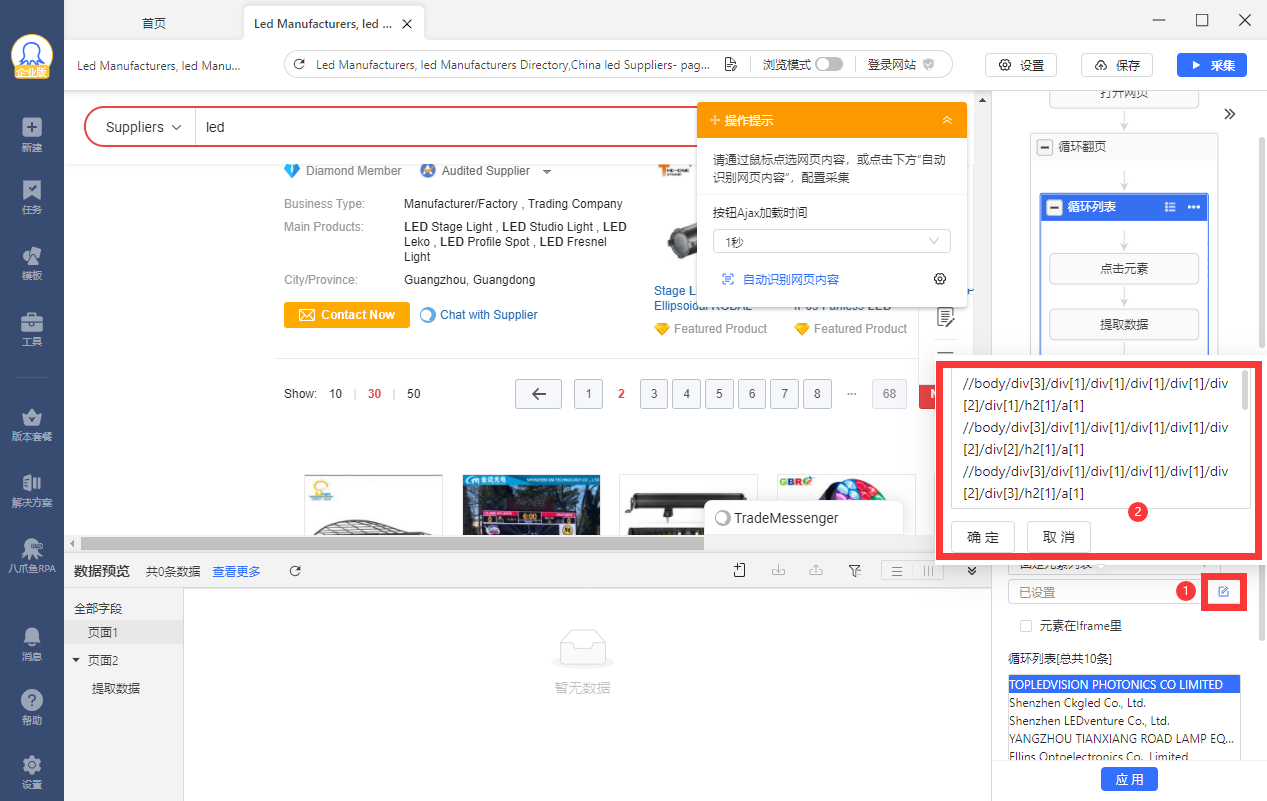Click the XPath list scrollbar
This screenshot has height=801, width=1267.
coord(1245,390)
